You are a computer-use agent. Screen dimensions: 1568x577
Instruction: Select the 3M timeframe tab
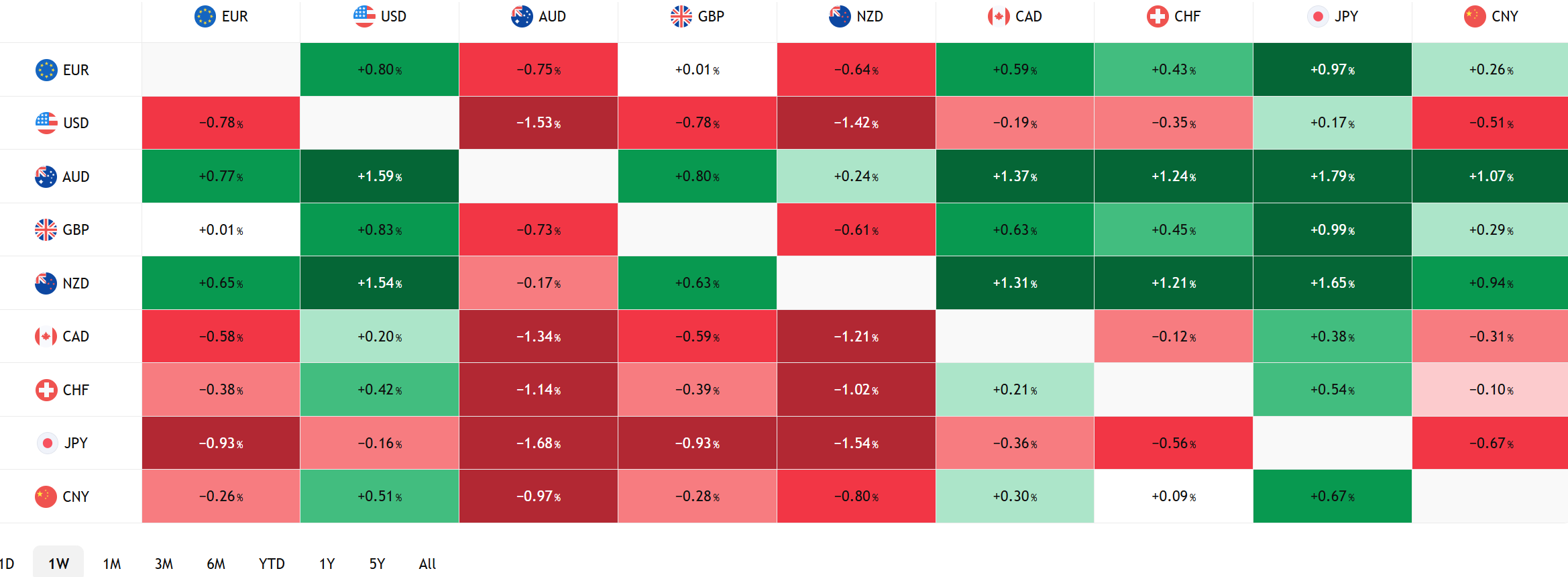point(164,564)
